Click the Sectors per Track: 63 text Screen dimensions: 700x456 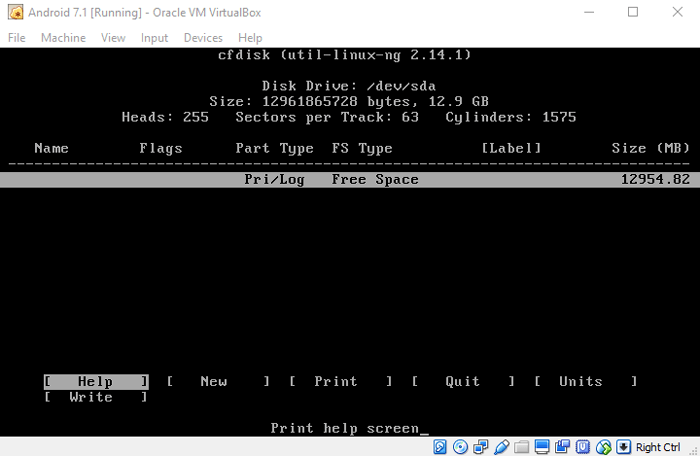tap(327, 117)
